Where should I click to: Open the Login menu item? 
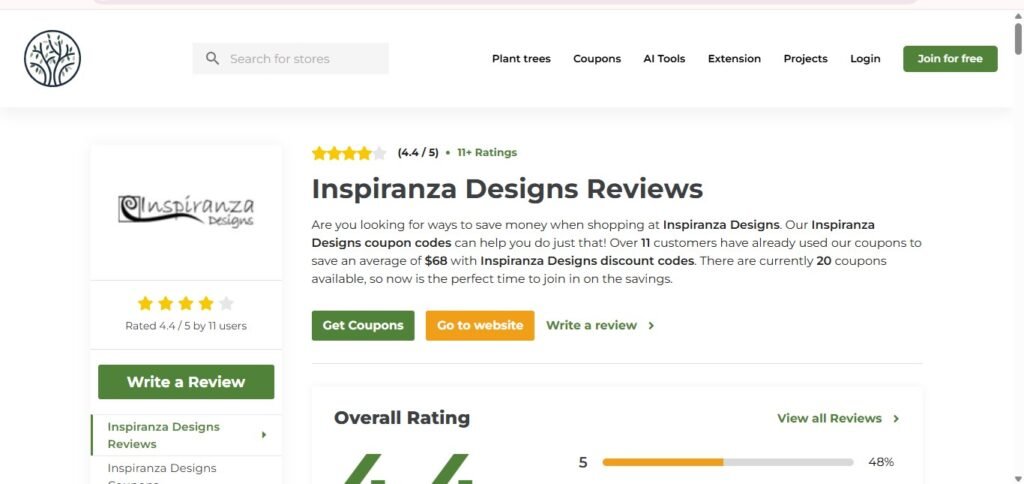[865, 59]
